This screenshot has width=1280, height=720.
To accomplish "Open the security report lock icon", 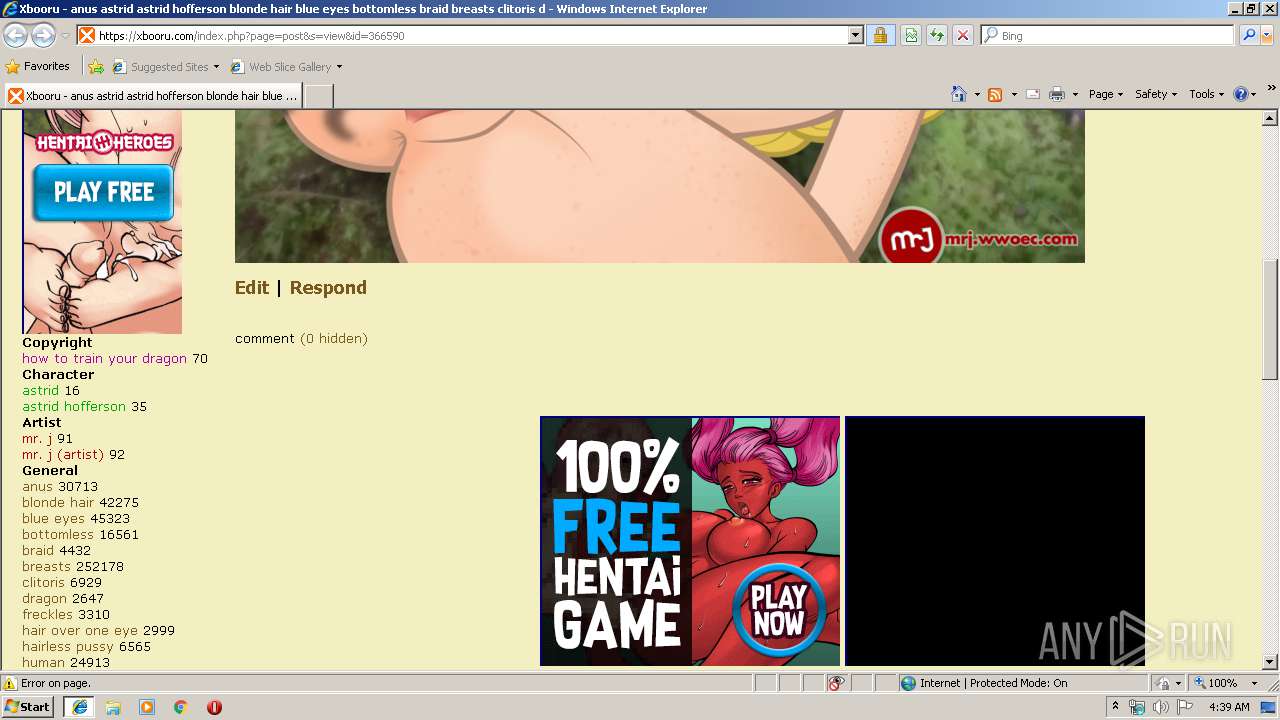I will [880, 36].
